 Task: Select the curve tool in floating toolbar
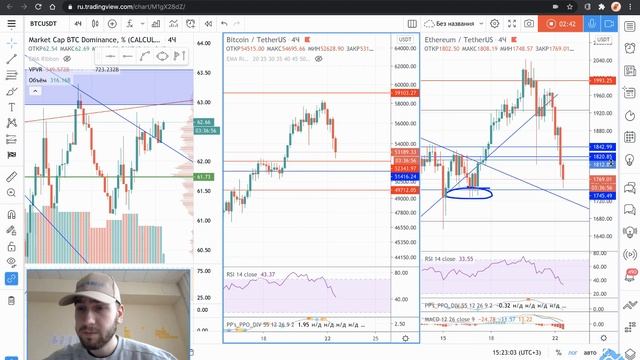click(x=144, y=56)
